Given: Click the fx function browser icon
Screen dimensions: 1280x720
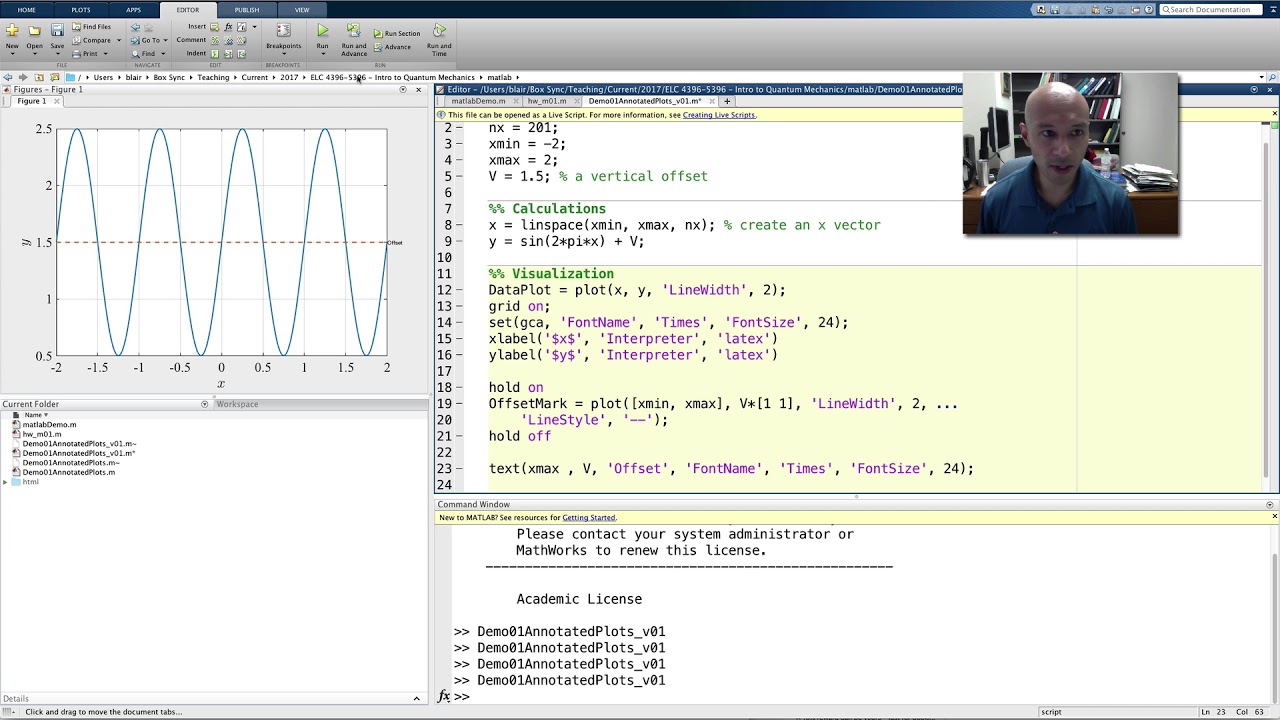Looking at the screenshot, I should coord(444,696).
